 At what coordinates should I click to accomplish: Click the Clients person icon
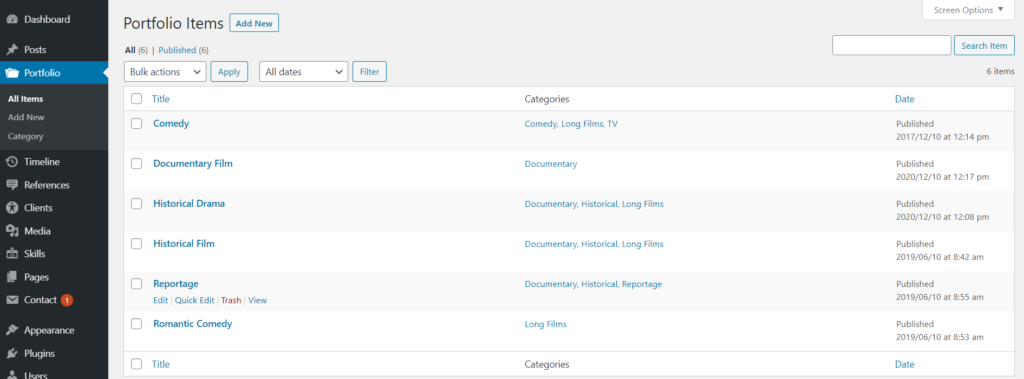point(12,208)
